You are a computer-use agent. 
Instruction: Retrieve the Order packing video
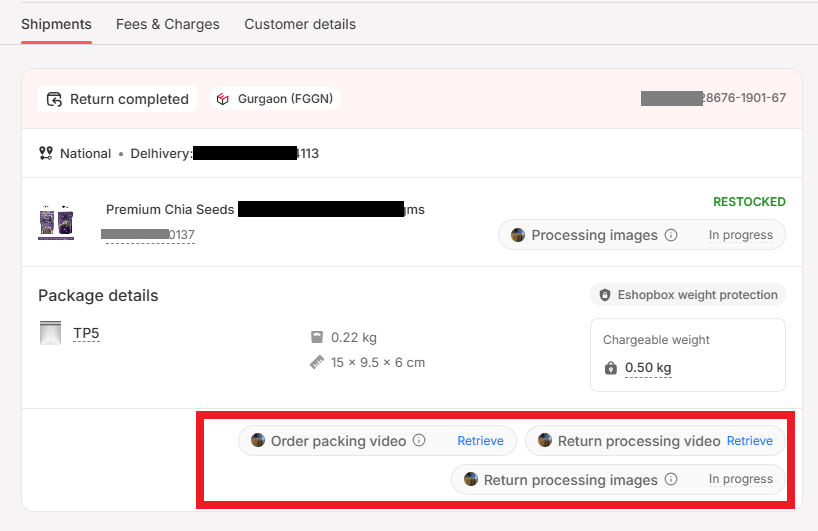pyautogui.click(x=480, y=441)
